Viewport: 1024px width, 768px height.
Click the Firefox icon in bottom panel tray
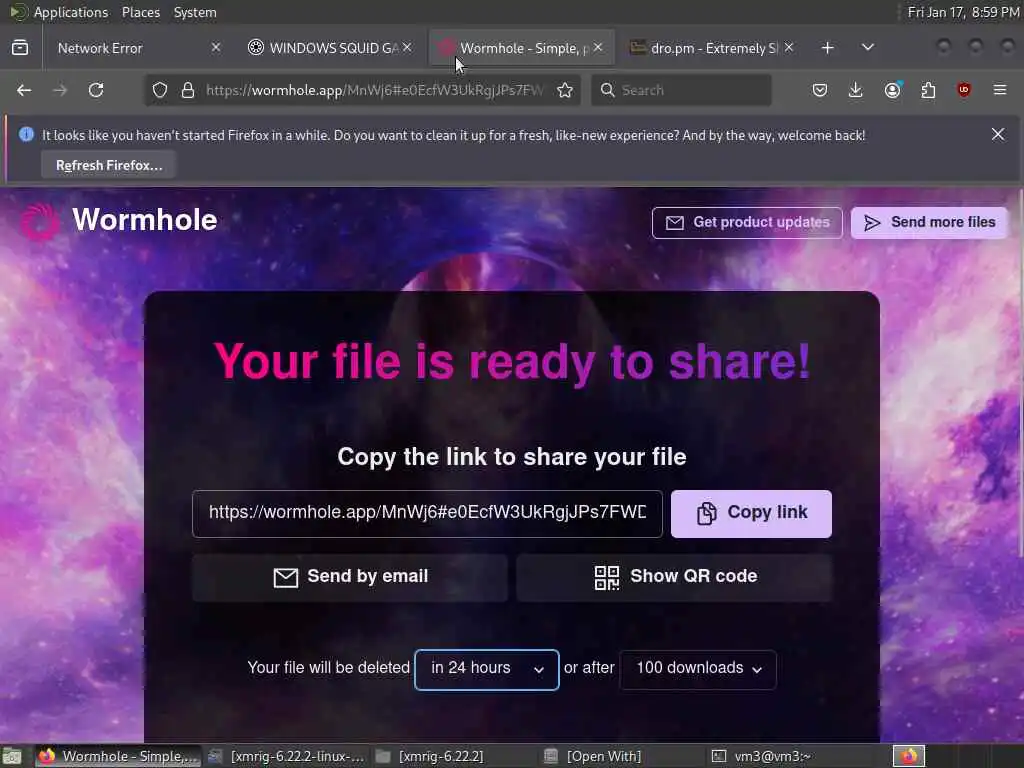click(x=909, y=756)
